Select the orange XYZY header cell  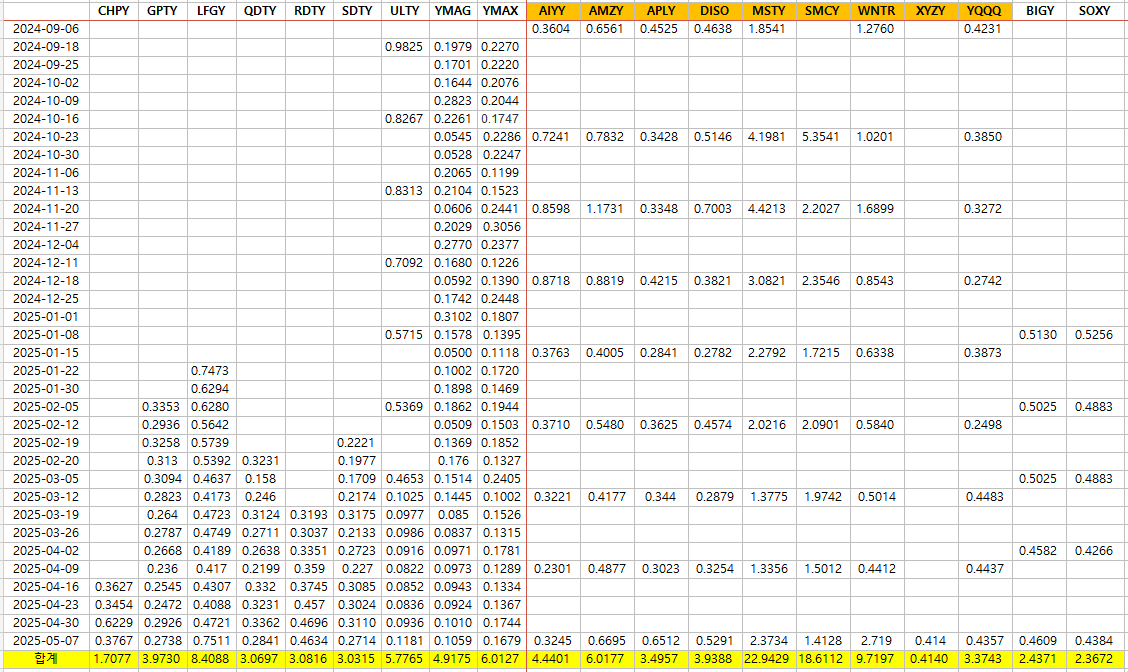pyautogui.click(x=930, y=11)
